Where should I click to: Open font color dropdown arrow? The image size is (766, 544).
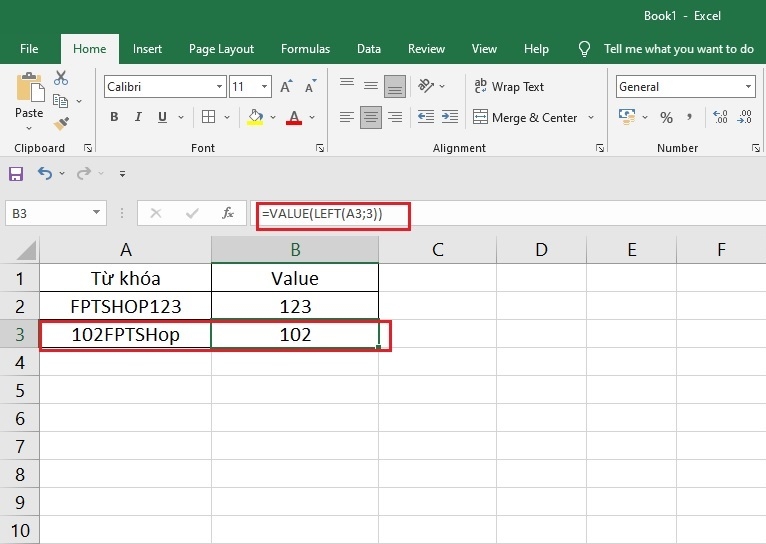click(312, 117)
